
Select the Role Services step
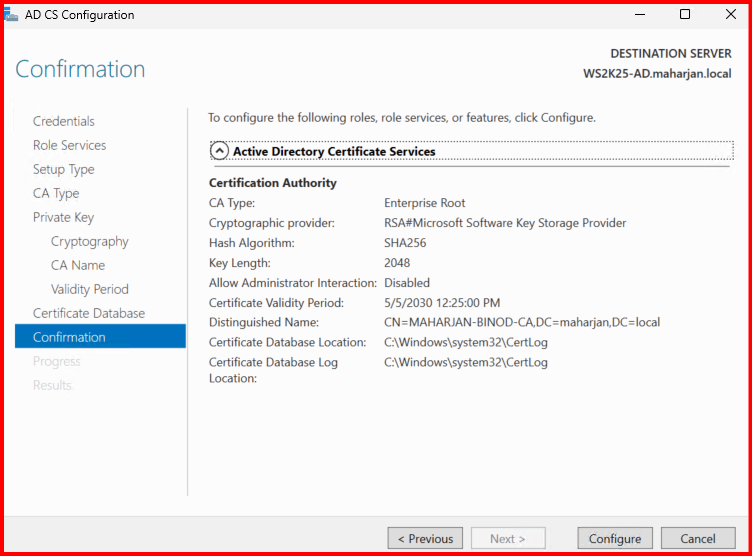(69, 145)
